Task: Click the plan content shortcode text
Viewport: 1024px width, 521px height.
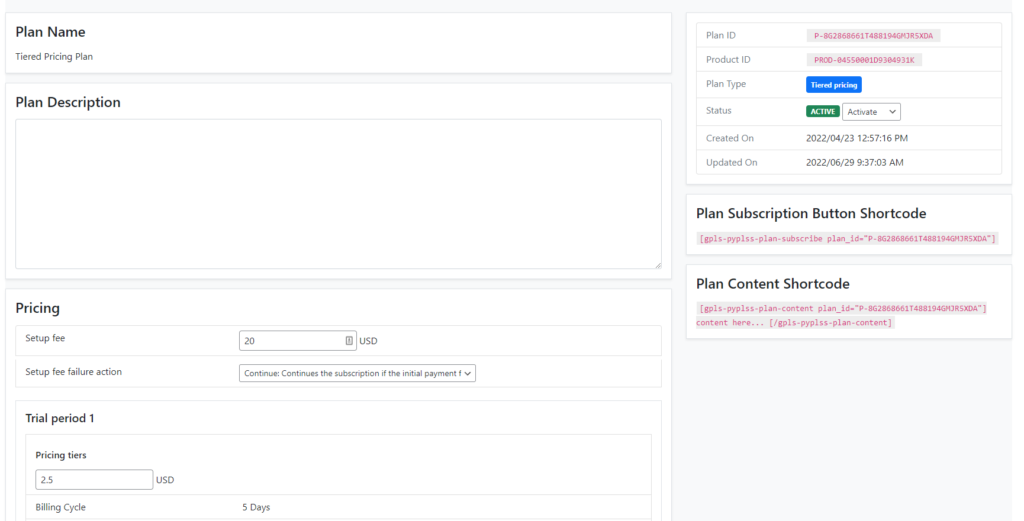Action: [x=842, y=315]
